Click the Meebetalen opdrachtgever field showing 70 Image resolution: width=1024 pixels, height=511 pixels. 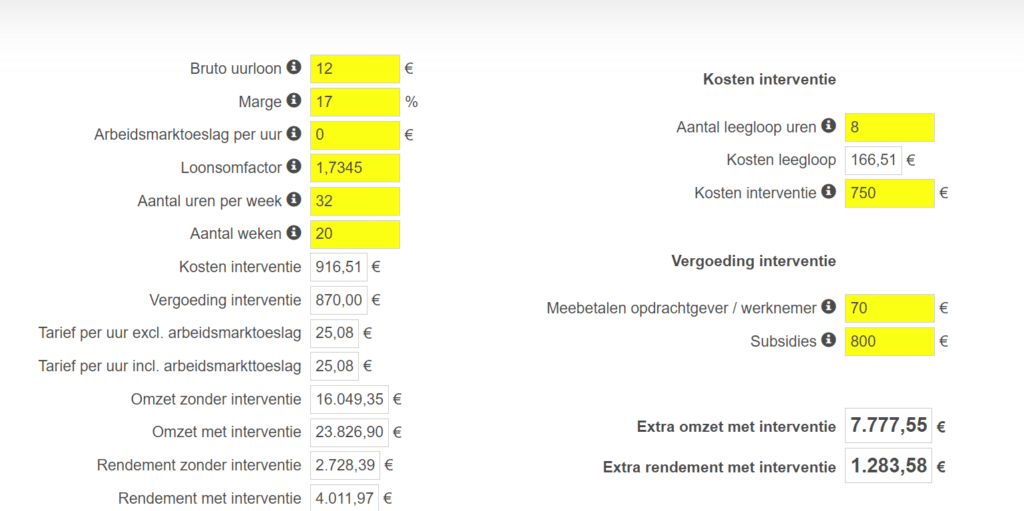point(889,308)
